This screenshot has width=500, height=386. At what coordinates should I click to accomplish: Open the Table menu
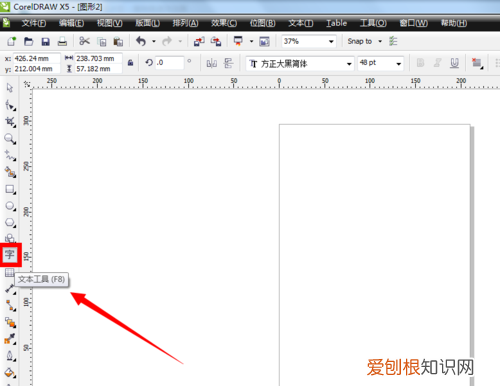(x=336, y=23)
